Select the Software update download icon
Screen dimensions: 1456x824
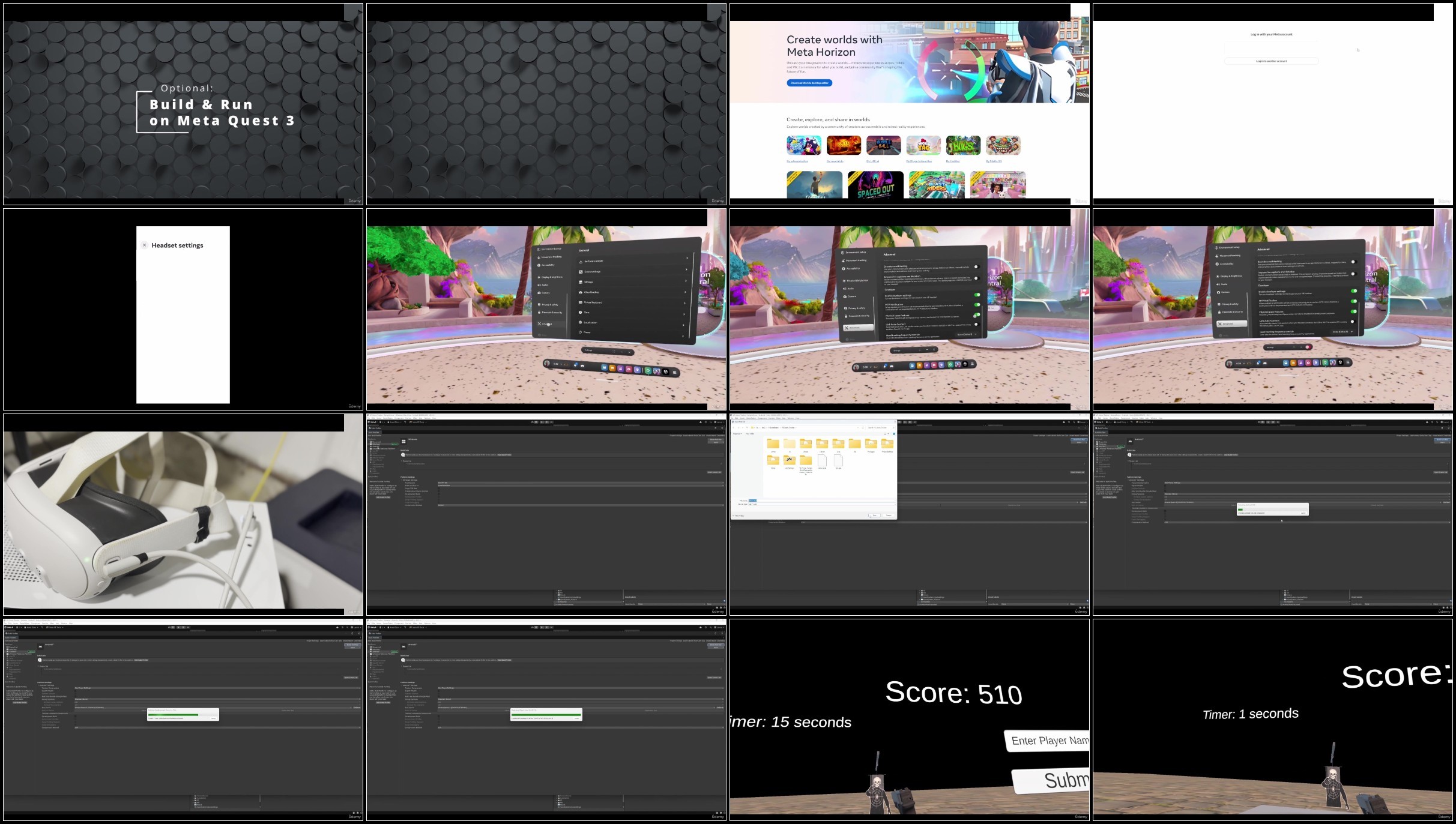click(x=581, y=261)
